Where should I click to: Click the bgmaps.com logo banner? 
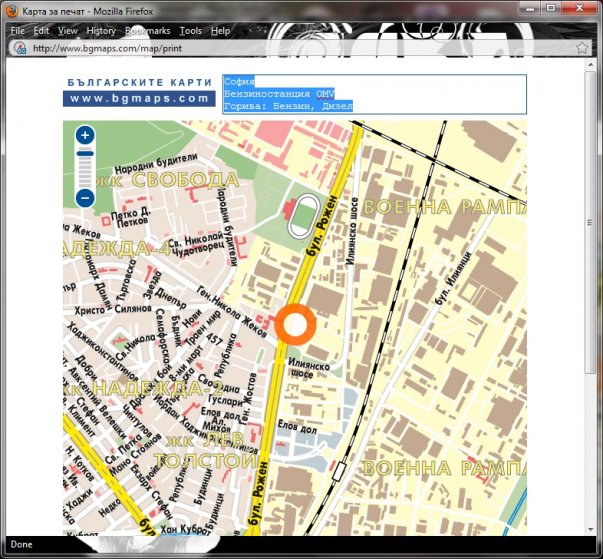pyautogui.click(x=139, y=91)
